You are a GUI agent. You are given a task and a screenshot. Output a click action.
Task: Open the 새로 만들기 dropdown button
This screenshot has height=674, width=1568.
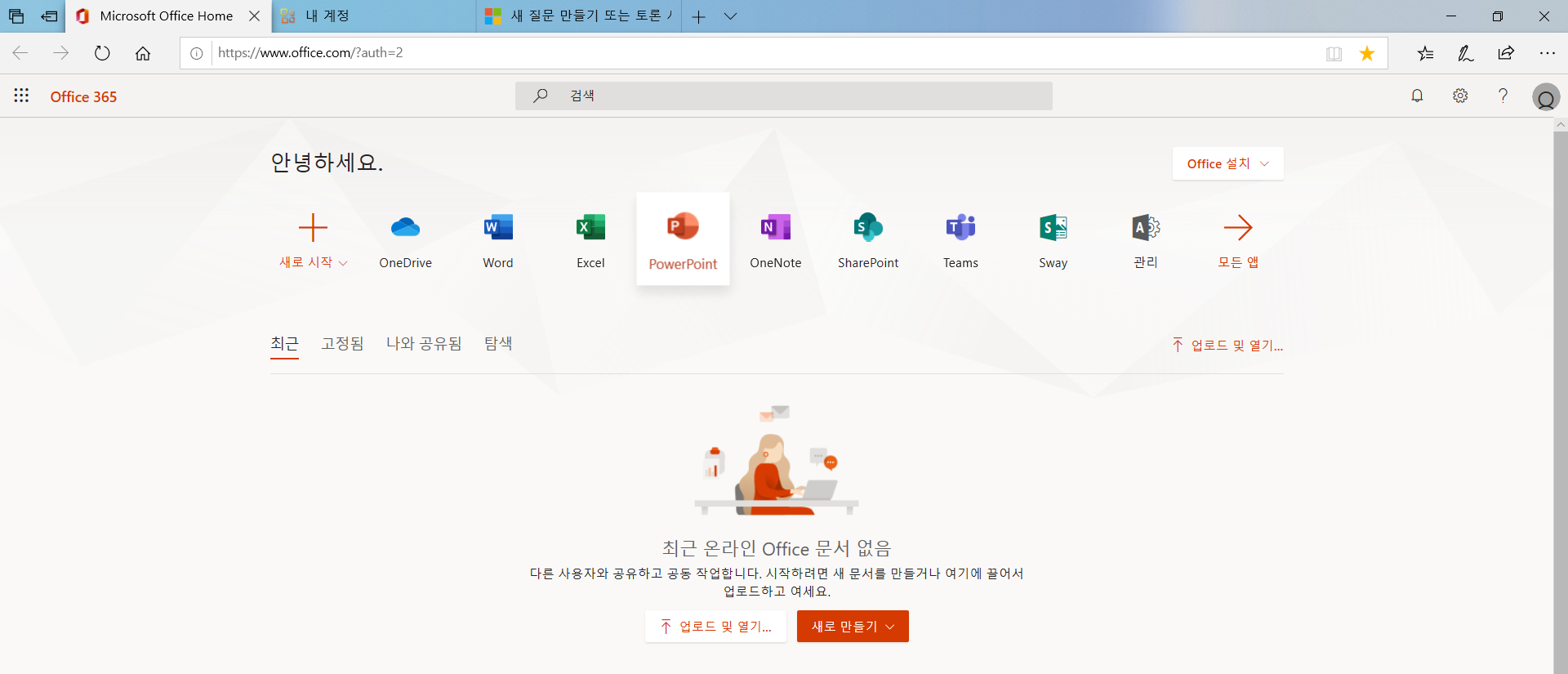pyautogui.click(x=853, y=627)
